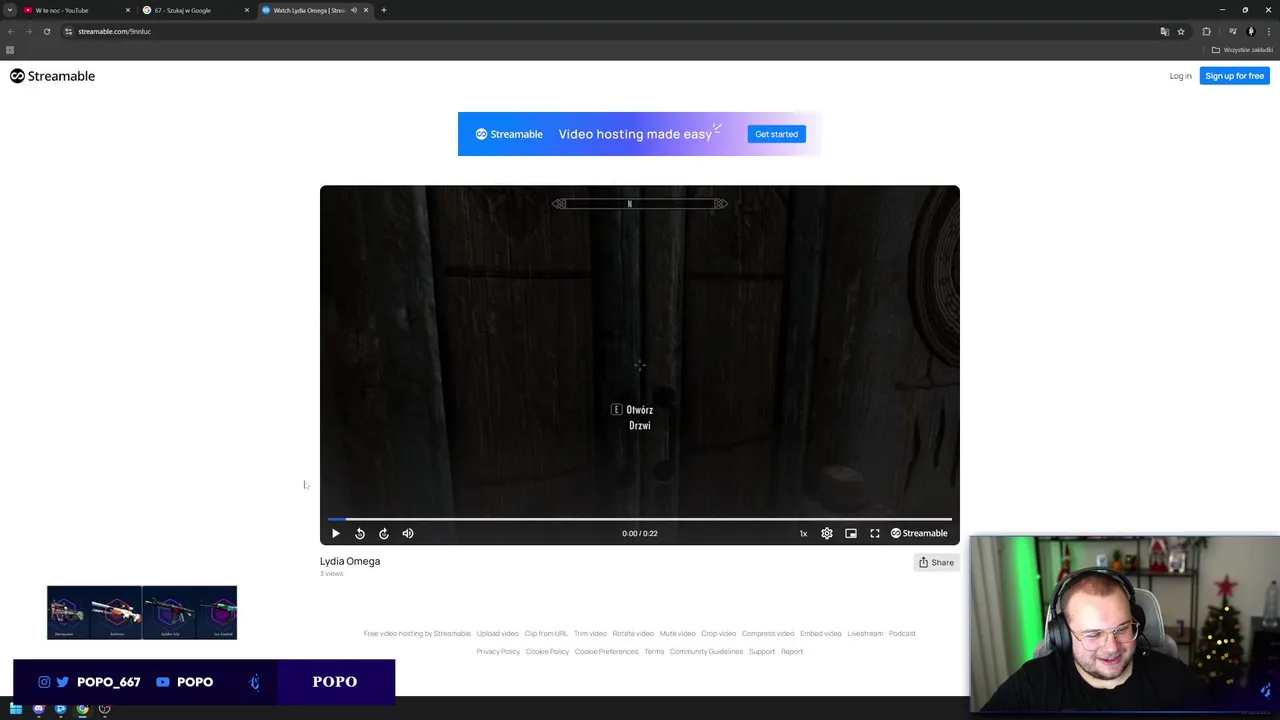Open the Embed video footer link

coord(820,633)
